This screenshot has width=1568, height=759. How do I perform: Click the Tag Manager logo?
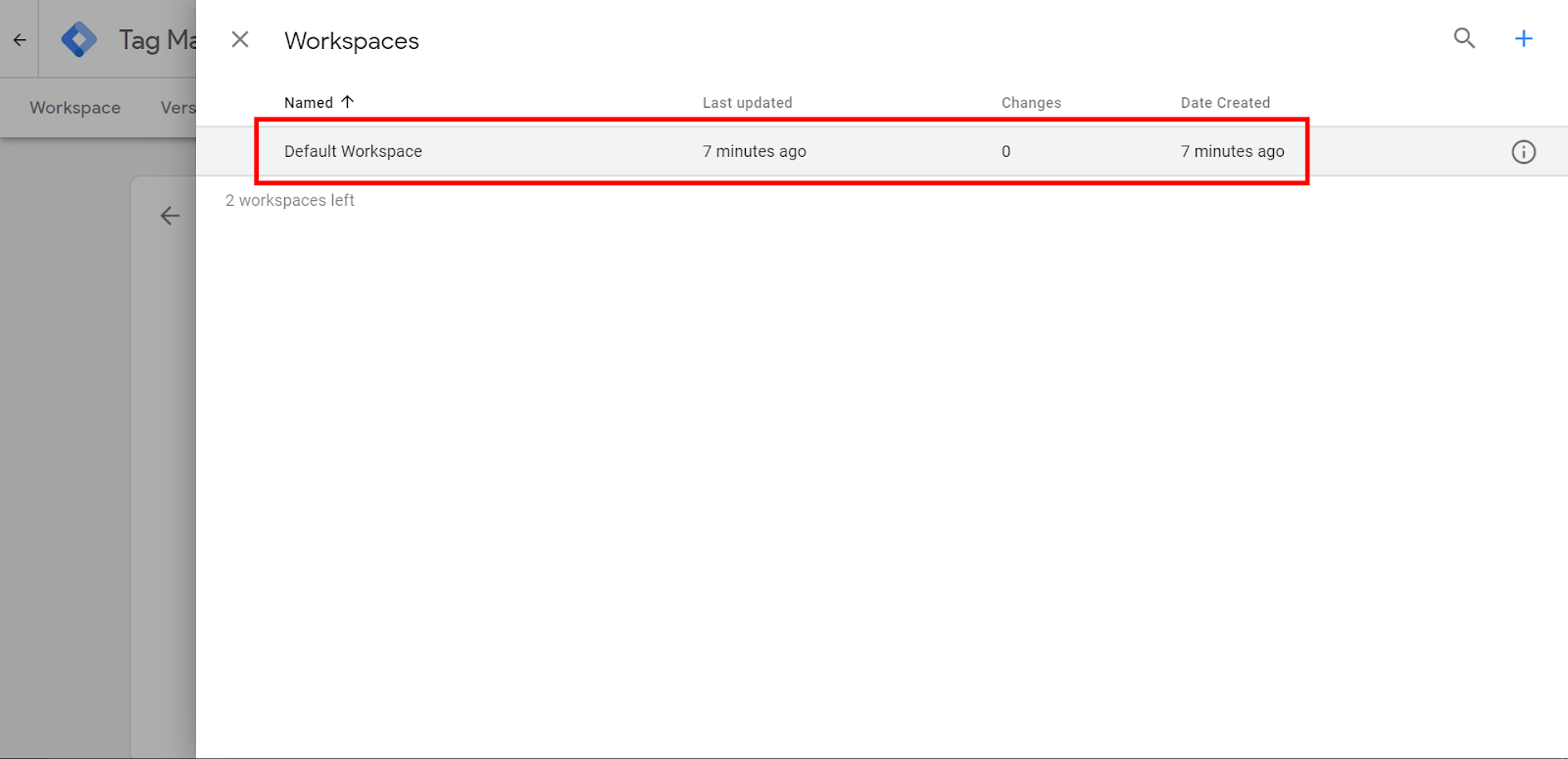tap(78, 39)
